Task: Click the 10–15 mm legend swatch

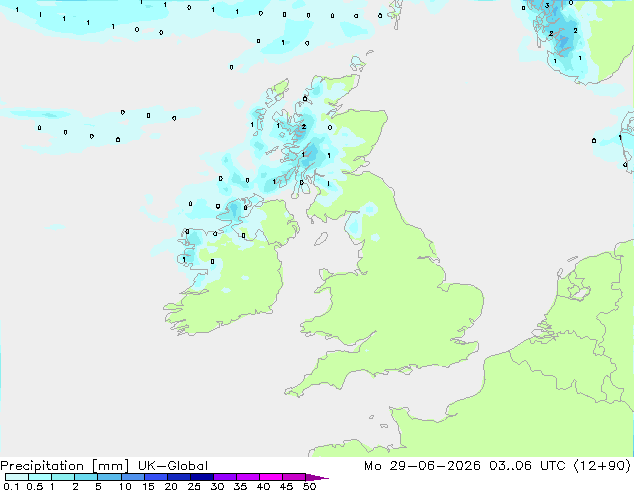Action: 132,477
